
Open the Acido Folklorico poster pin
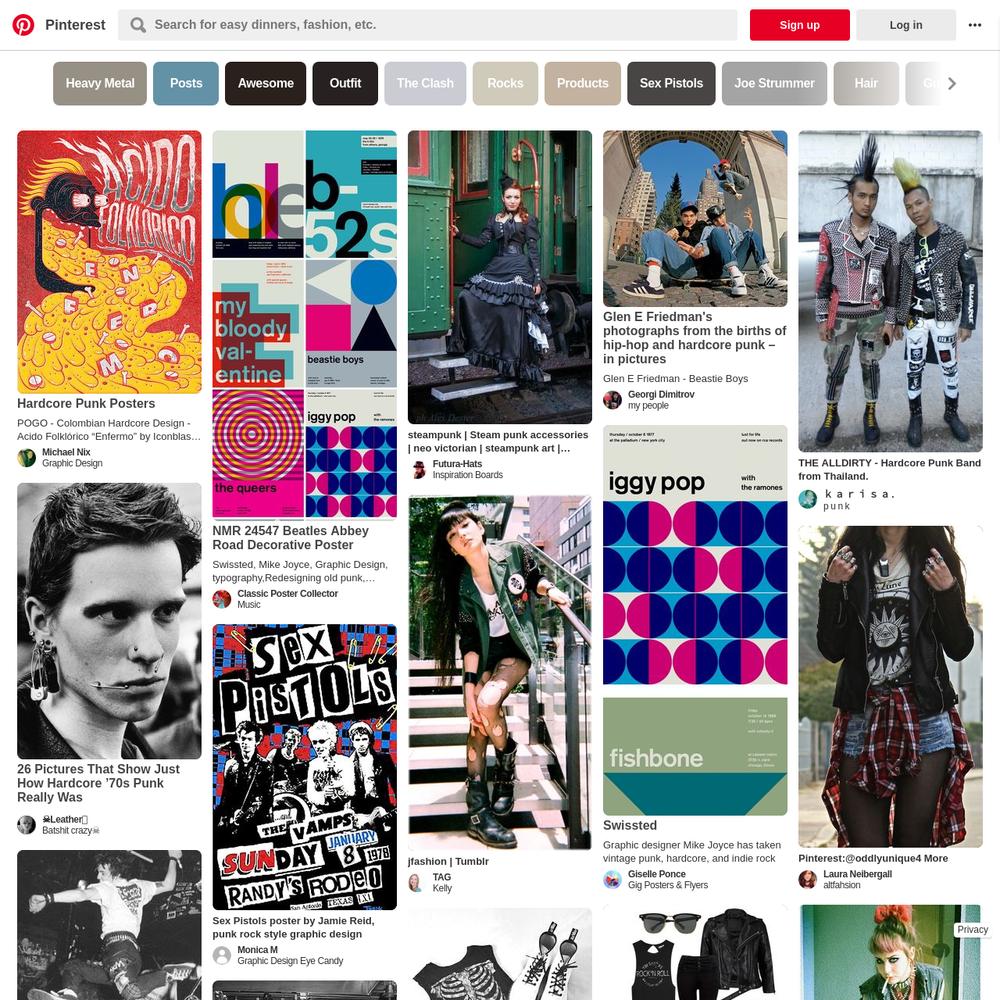109,262
